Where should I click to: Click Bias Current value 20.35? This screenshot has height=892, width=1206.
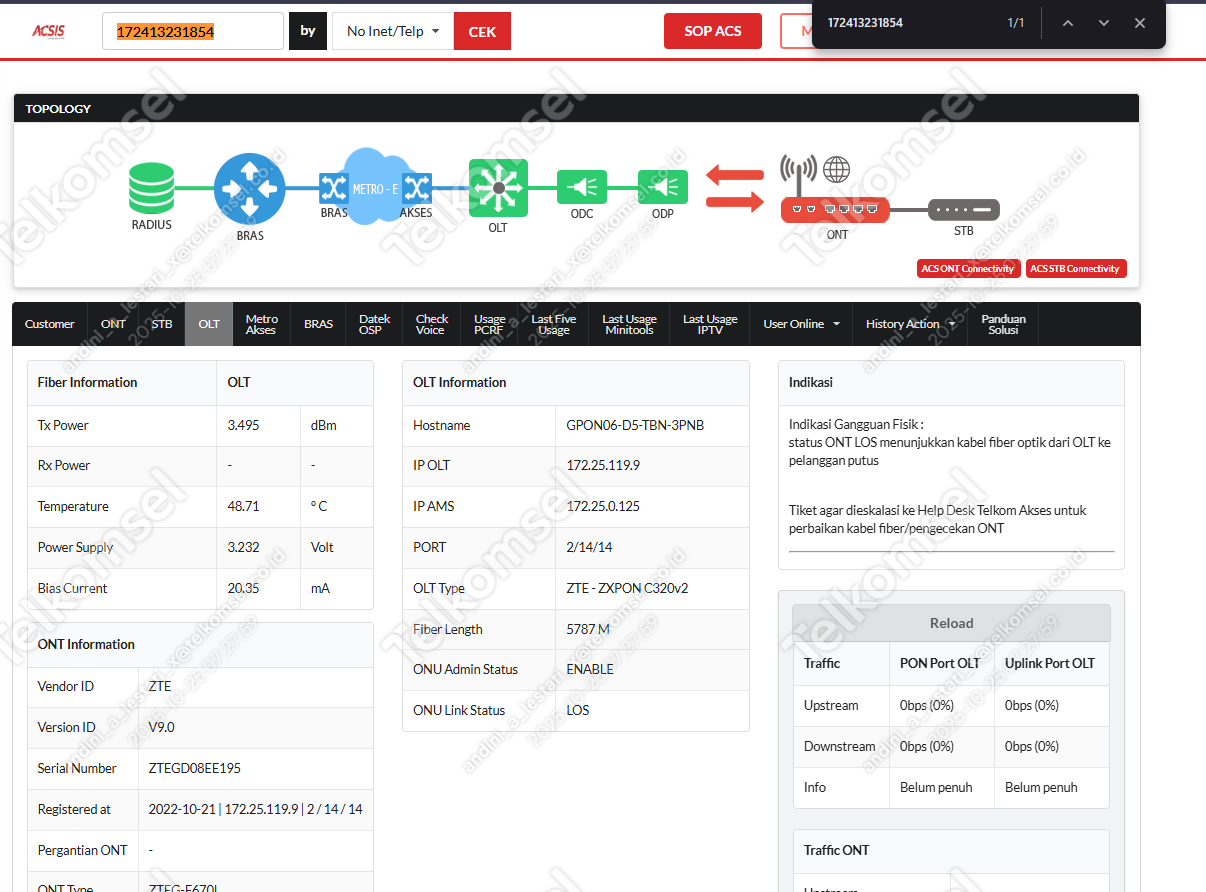tap(243, 588)
